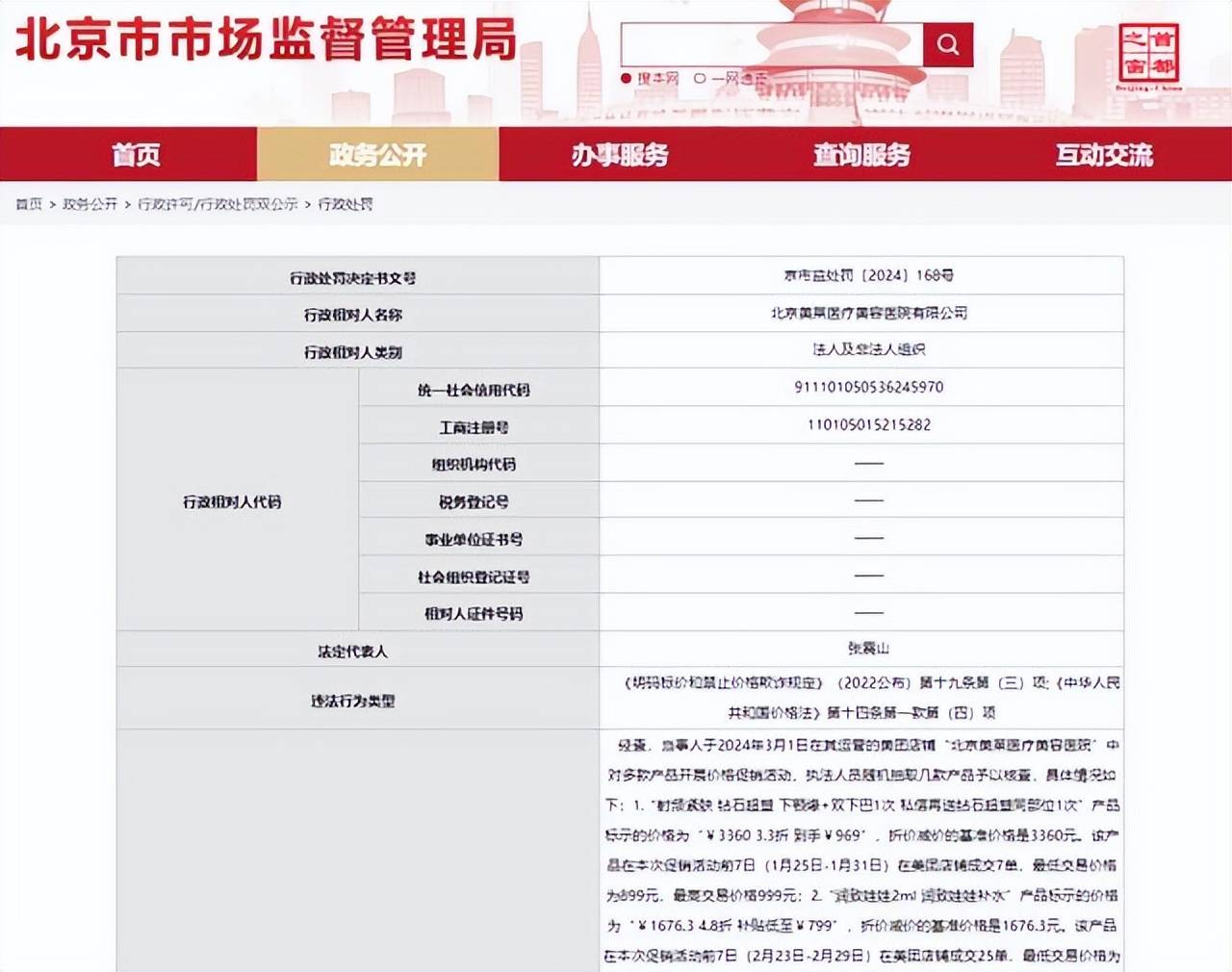Select company name 北京美莱医疗美容医院有限公司
Image resolution: width=1232 pixels, height=972 pixels.
(863, 312)
